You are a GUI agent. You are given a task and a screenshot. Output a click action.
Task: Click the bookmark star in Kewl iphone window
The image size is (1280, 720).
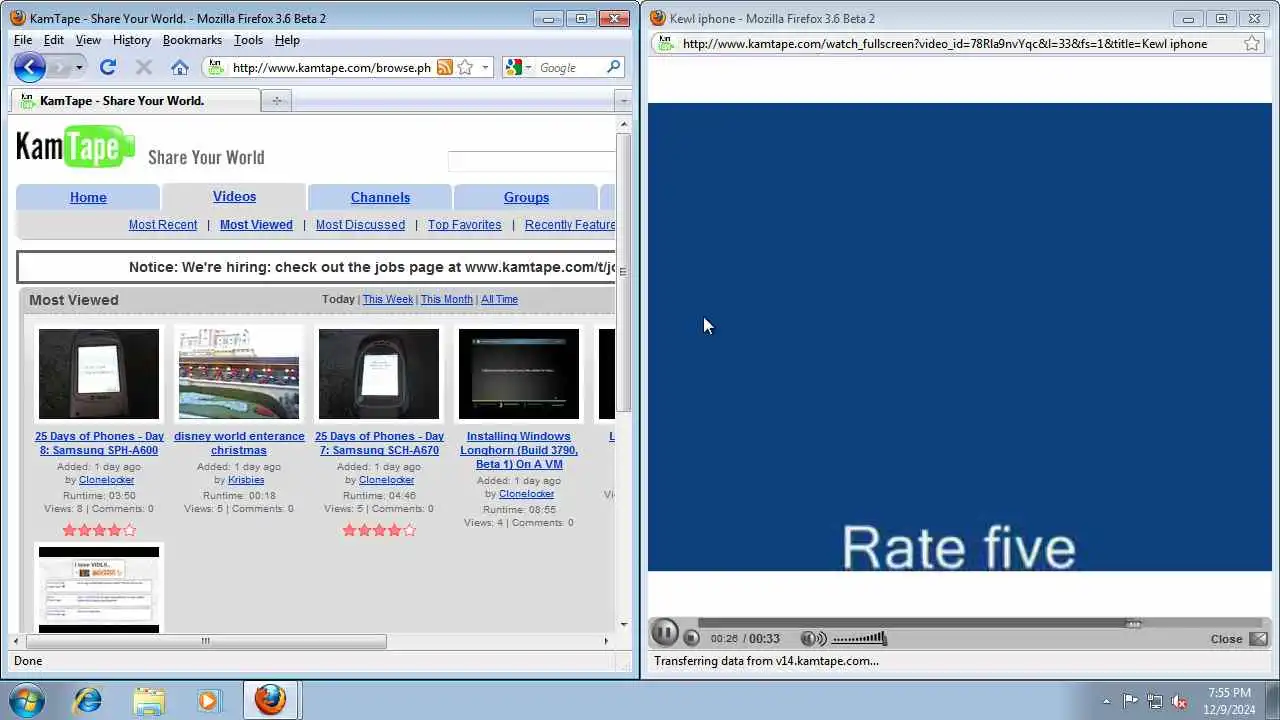(1251, 43)
